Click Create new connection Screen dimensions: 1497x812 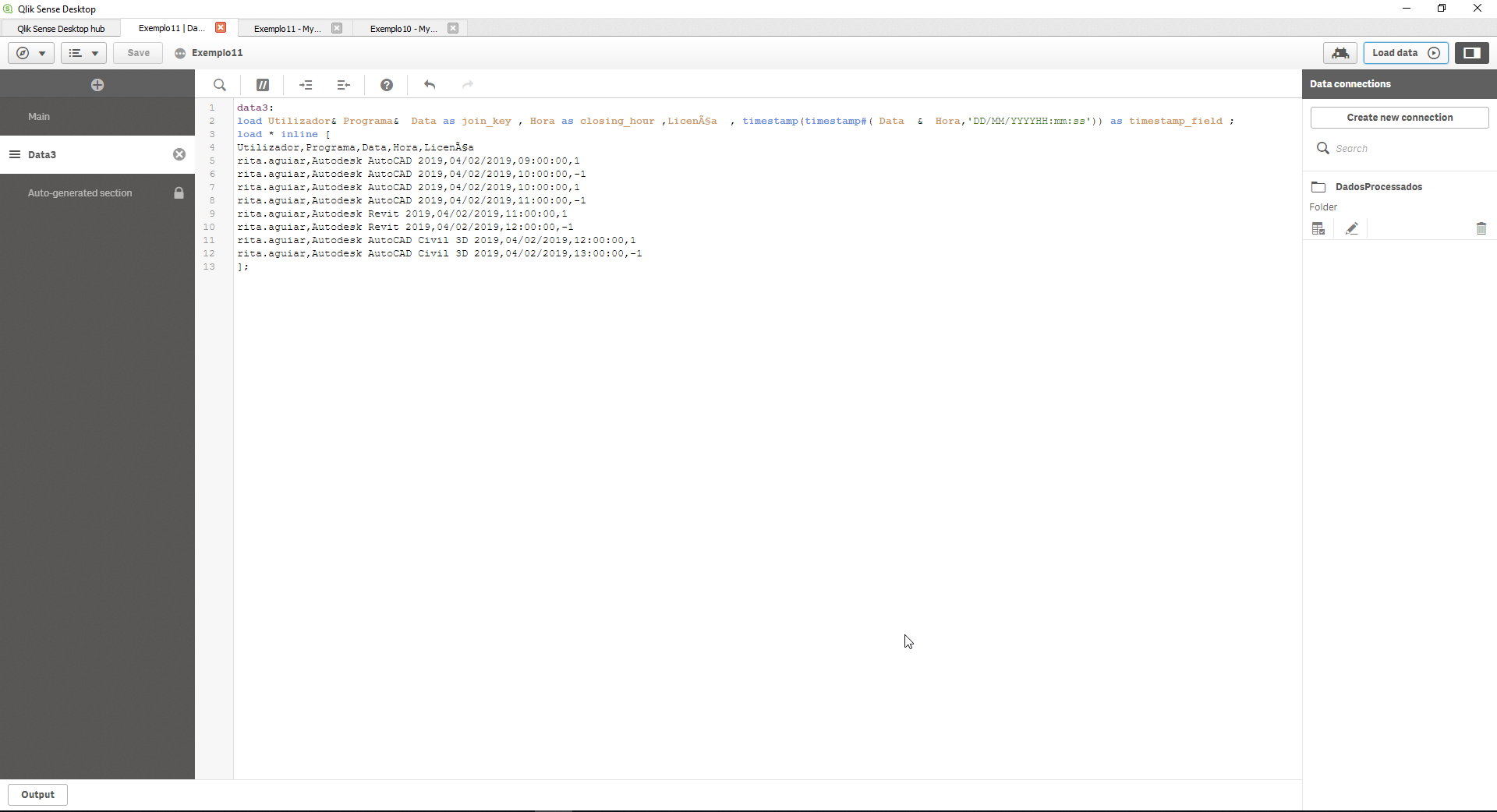(x=1400, y=118)
